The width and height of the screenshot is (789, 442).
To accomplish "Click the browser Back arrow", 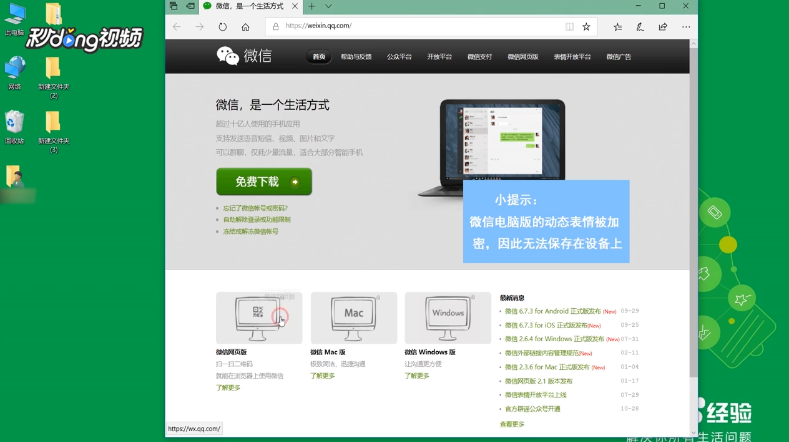I will (x=177, y=27).
